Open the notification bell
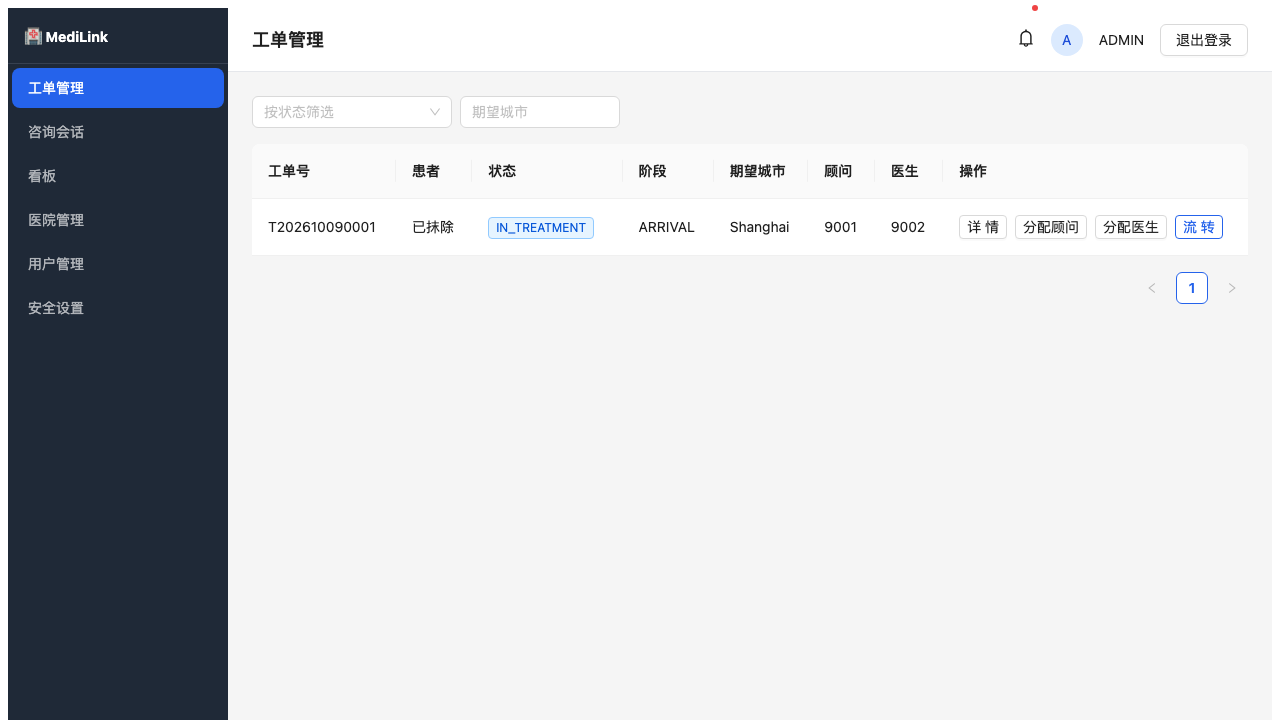Viewport: 1280px width, 720px height. (x=1026, y=39)
